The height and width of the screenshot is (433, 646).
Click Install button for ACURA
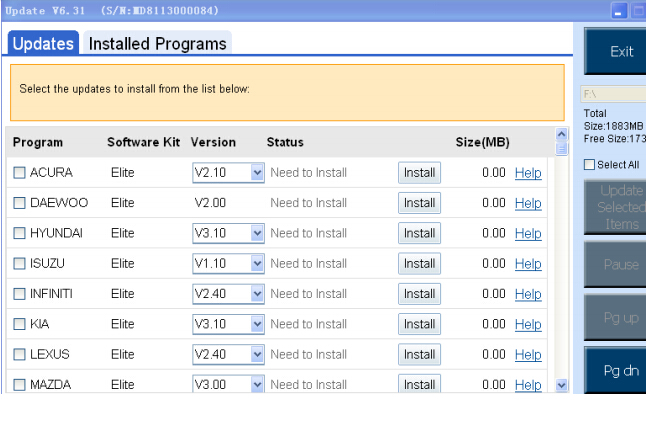[419, 172]
